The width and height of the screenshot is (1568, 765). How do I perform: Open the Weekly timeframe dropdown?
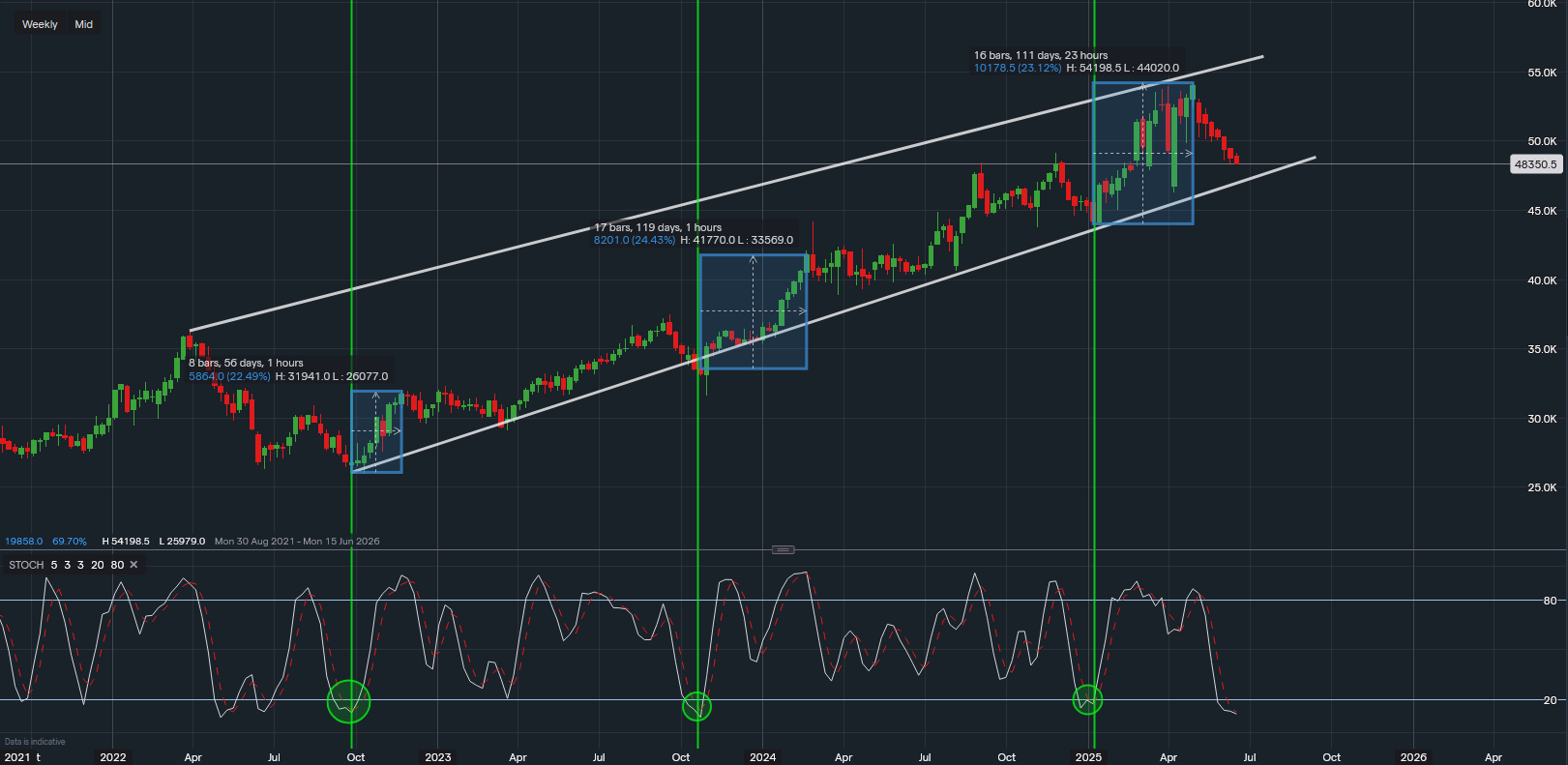pos(40,24)
